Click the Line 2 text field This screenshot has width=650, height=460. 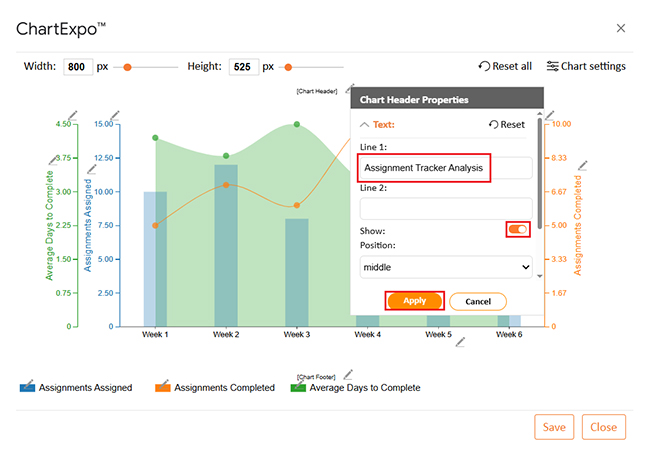(x=446, y=208)
